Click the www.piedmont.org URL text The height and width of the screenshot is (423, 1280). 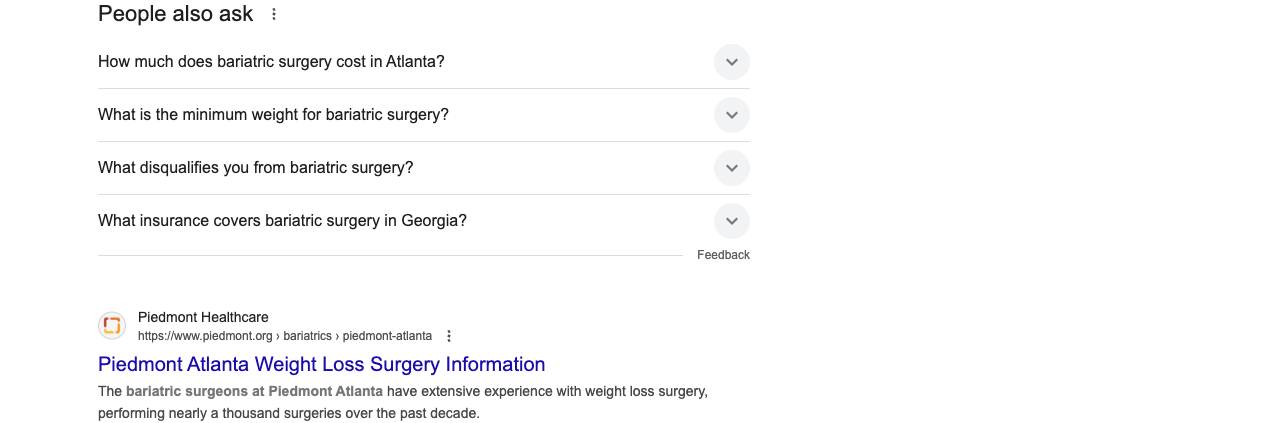coord(205,336)
